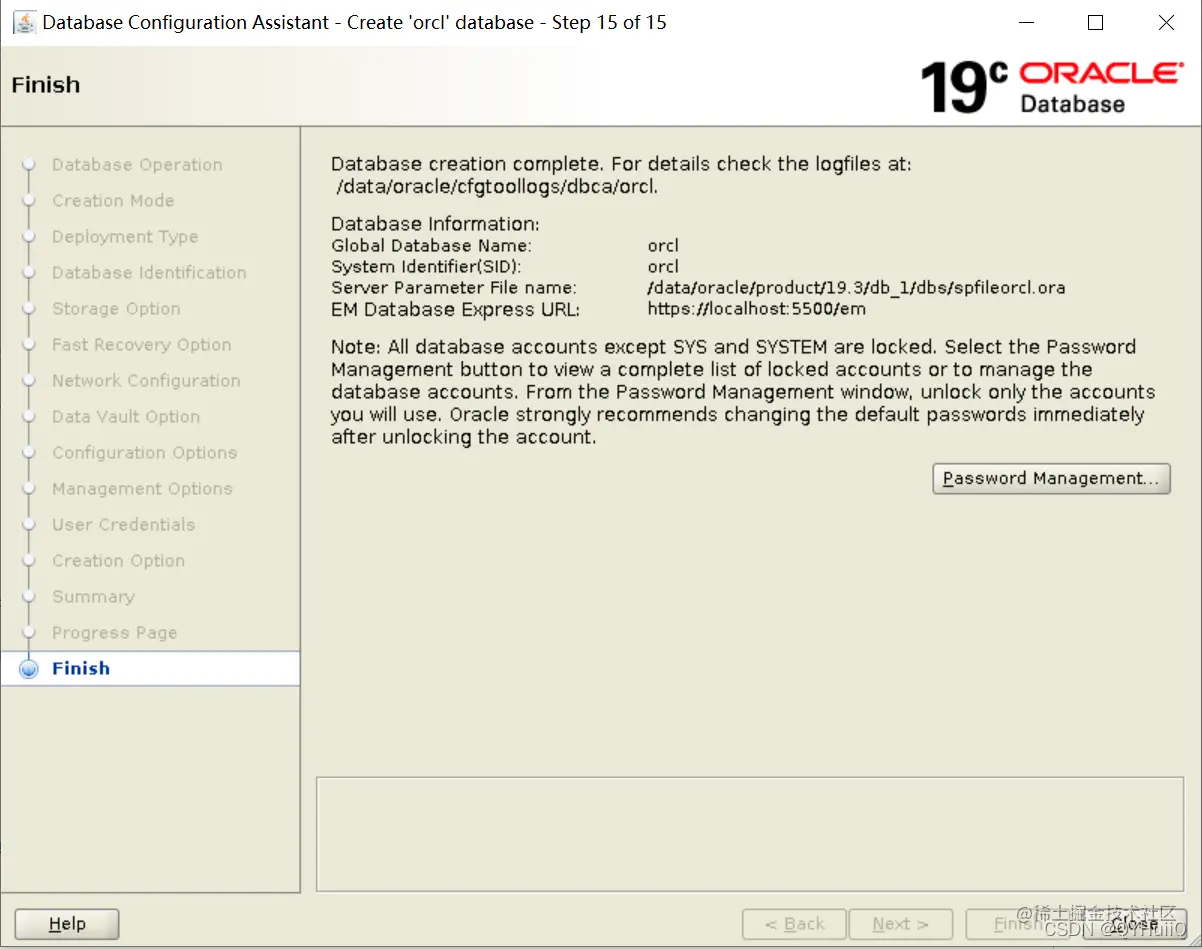Select the User Credentials step

(x=123, y=525)
